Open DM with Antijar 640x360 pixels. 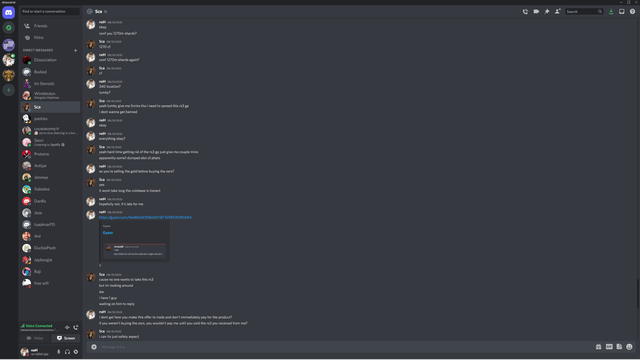[x=50, y=166]
